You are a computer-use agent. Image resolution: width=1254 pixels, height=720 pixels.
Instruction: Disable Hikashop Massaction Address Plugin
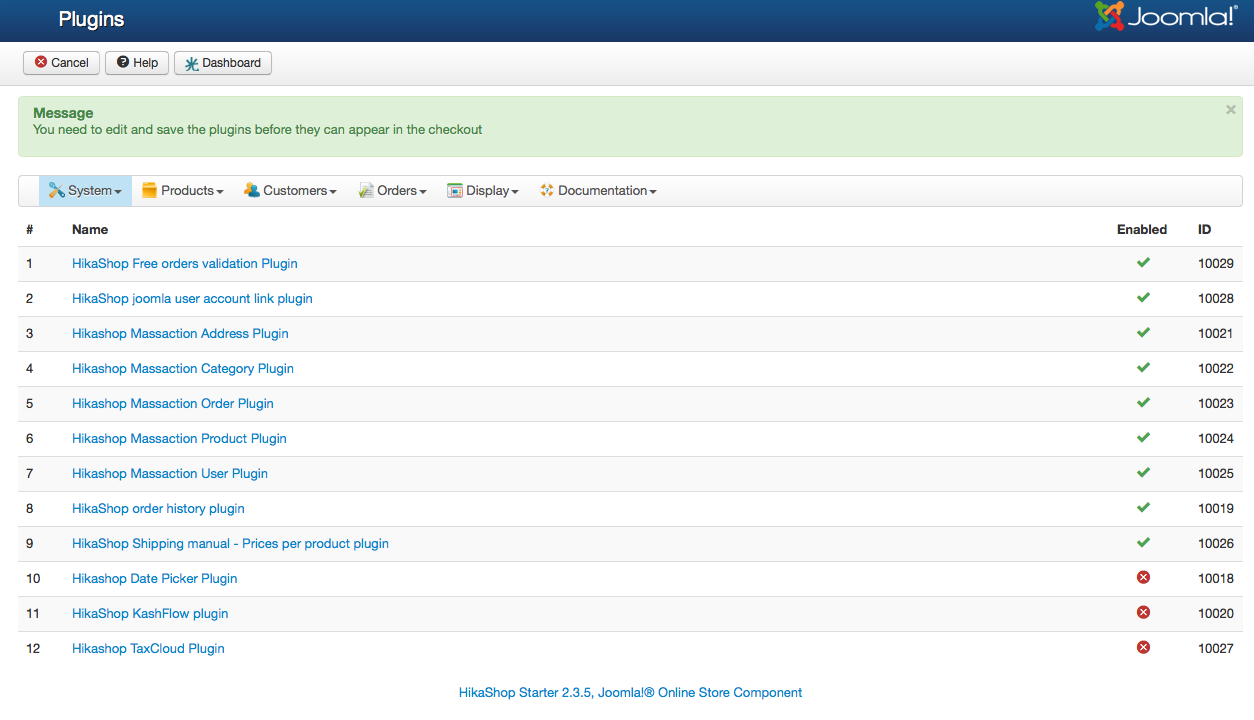1143,333
